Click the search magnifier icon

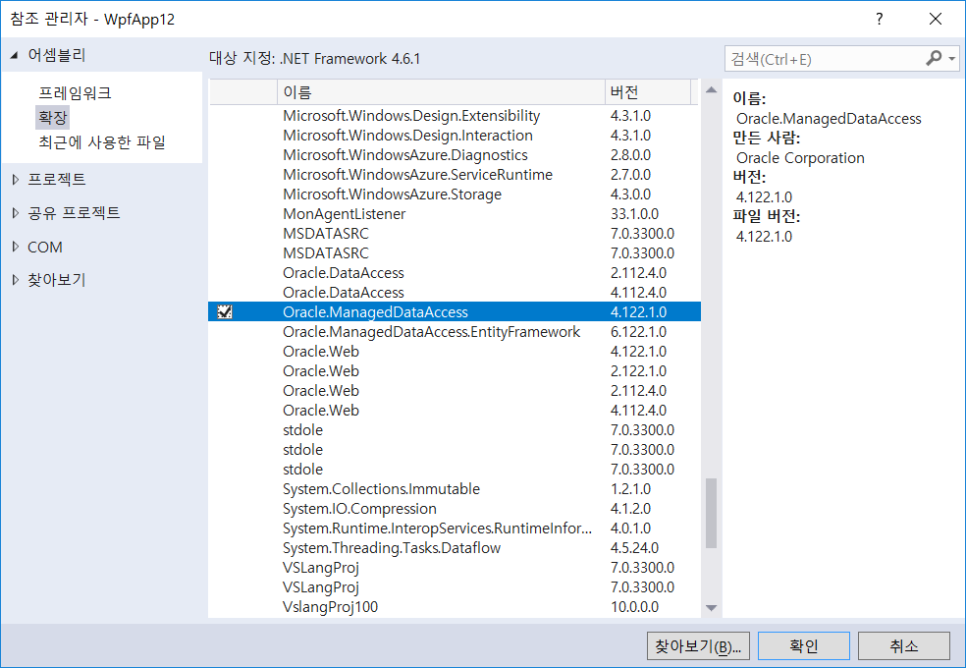pos(934,59)
